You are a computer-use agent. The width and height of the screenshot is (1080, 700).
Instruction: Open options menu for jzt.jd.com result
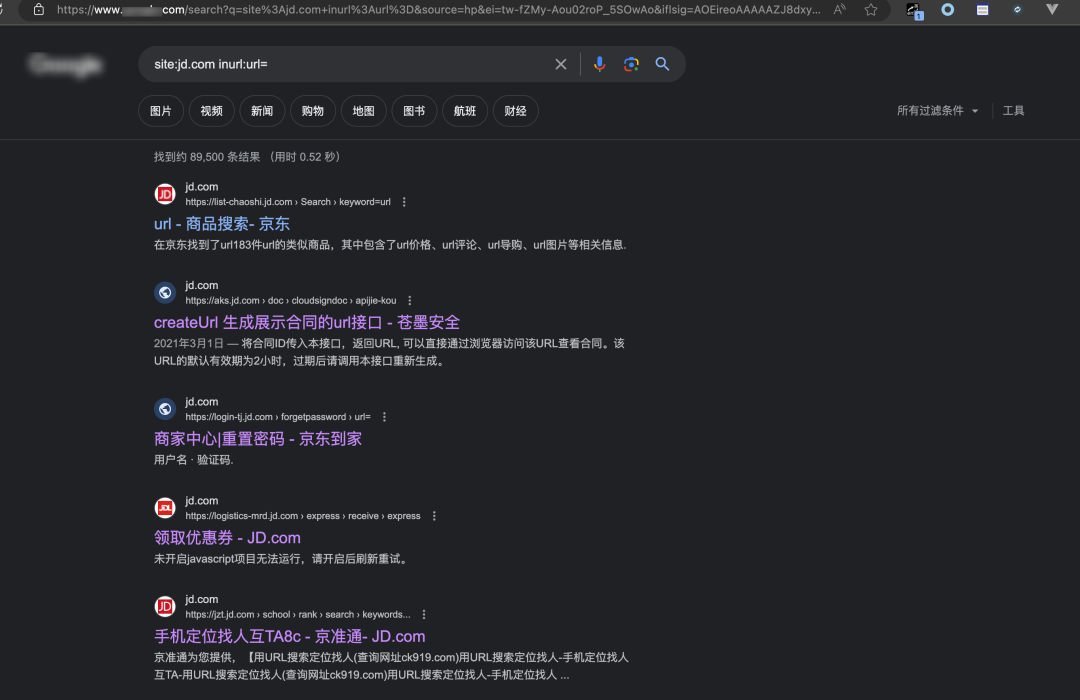[x=424, y=615]
